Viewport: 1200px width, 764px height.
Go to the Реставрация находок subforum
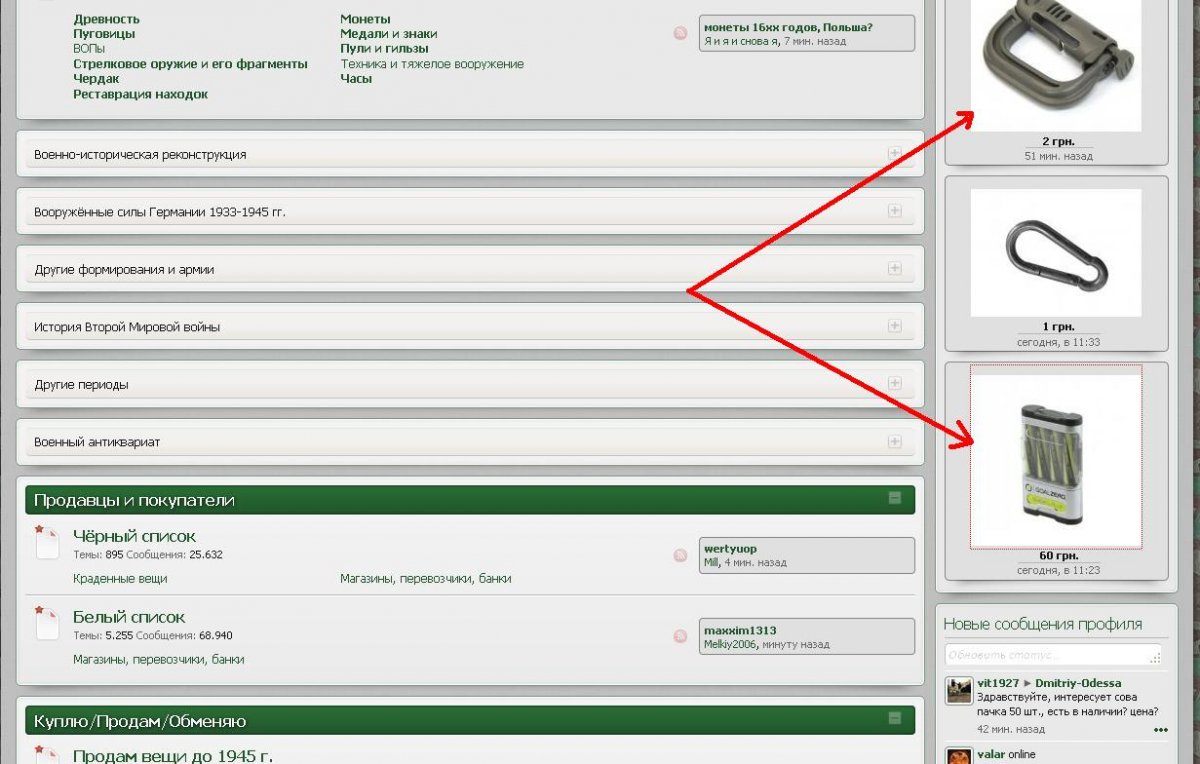140,94
